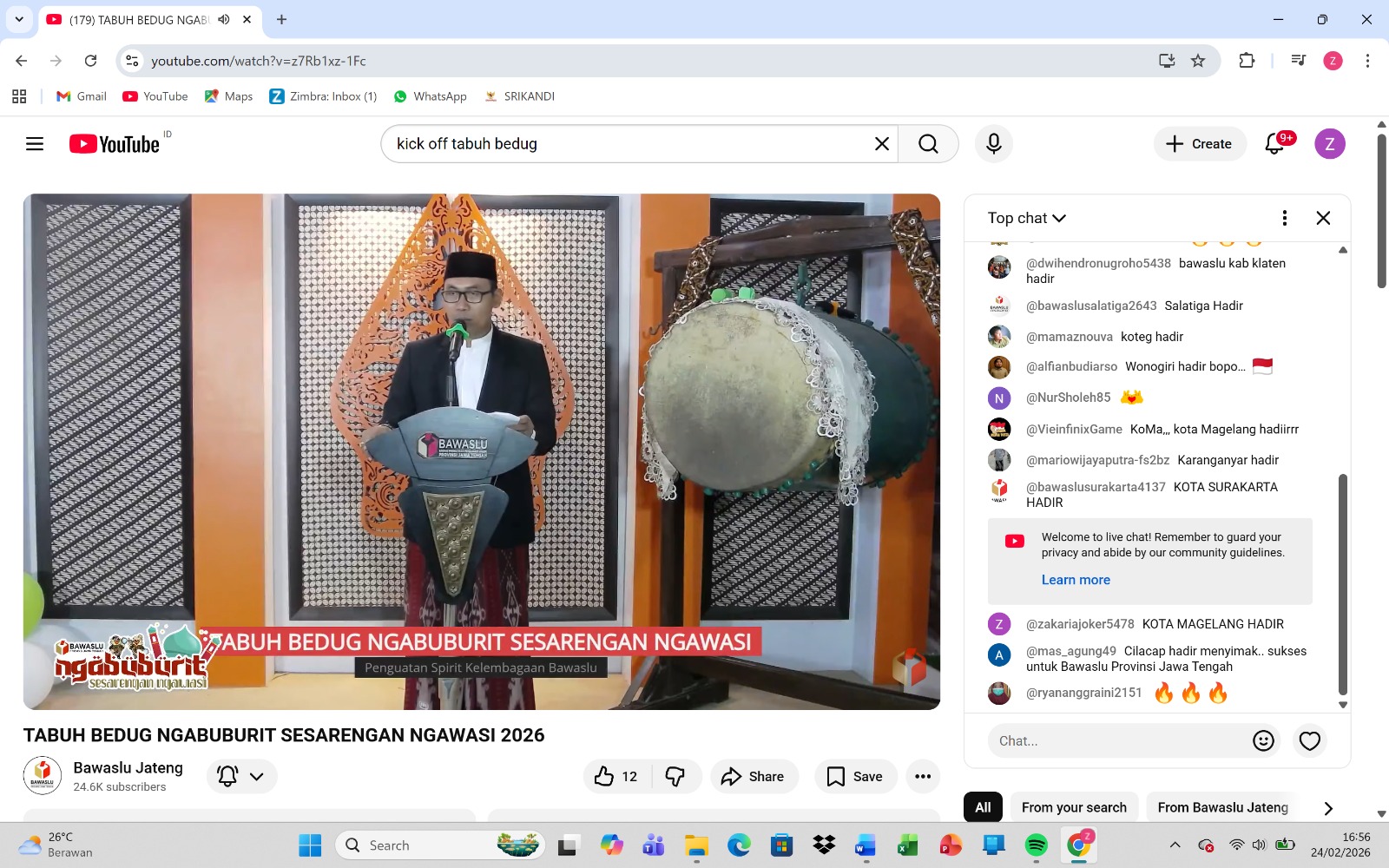1389x868 pixels.
Task: Open the emoji picker in chat
Action: (1263, 740)
